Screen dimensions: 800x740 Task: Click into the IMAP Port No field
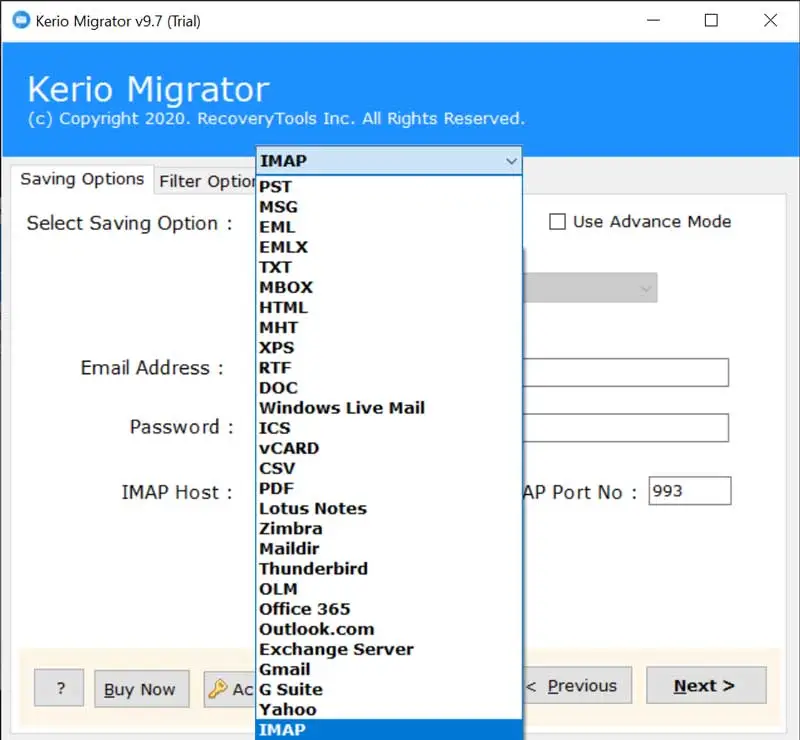point(689,491)
